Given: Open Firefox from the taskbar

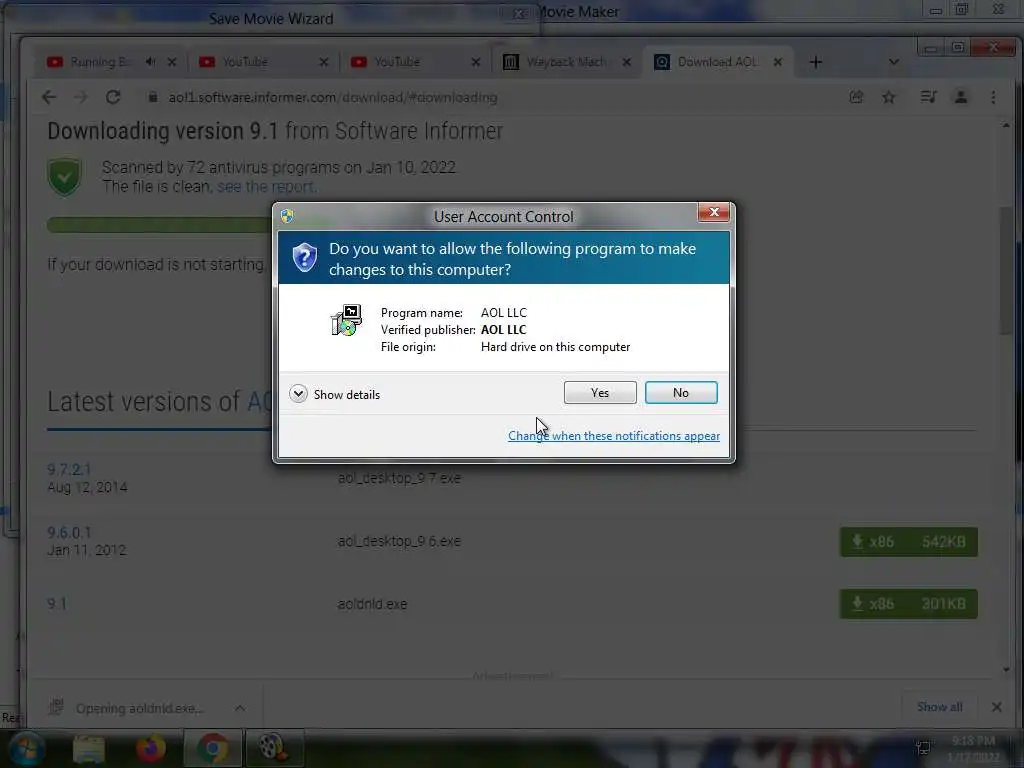Looking at the screenshot, I should click(151, 748).
